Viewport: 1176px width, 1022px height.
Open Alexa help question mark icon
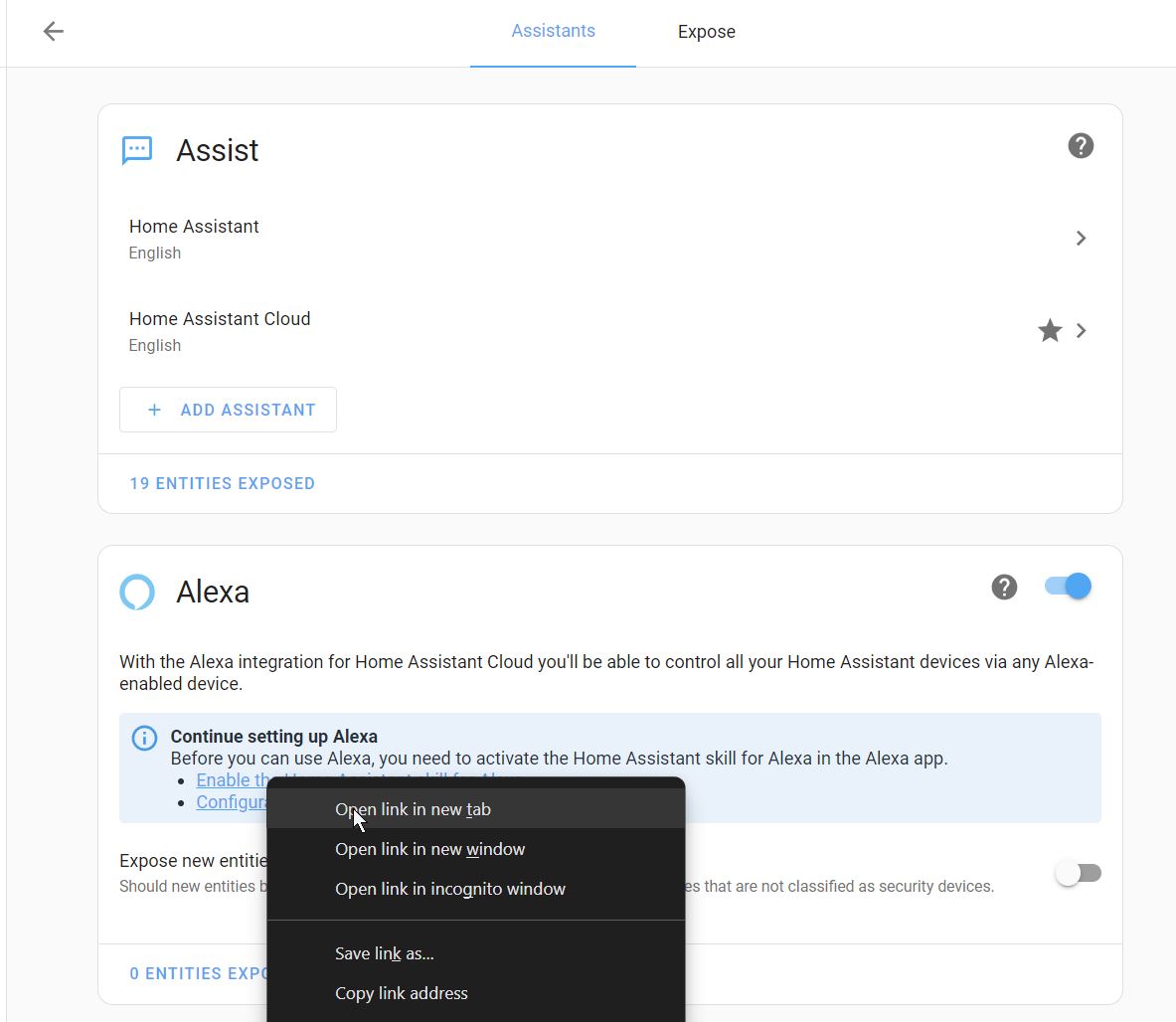(x=1004, y=588)
